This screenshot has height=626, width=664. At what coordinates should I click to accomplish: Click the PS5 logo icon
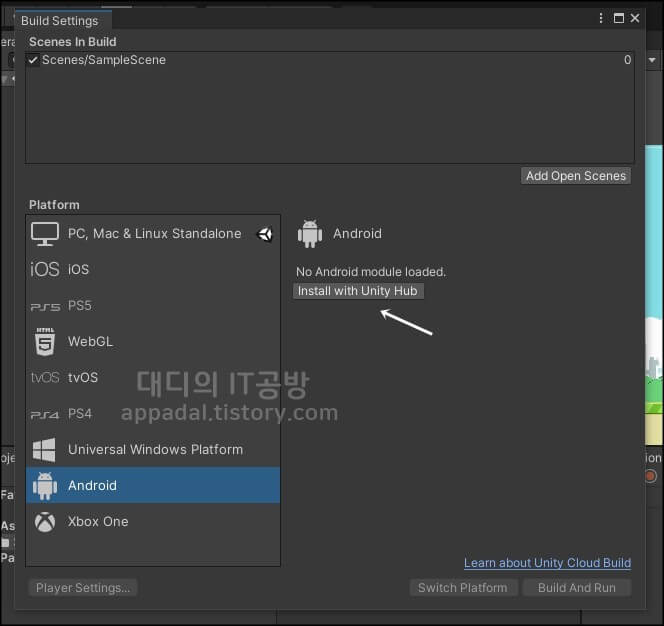tap(45, 307)
